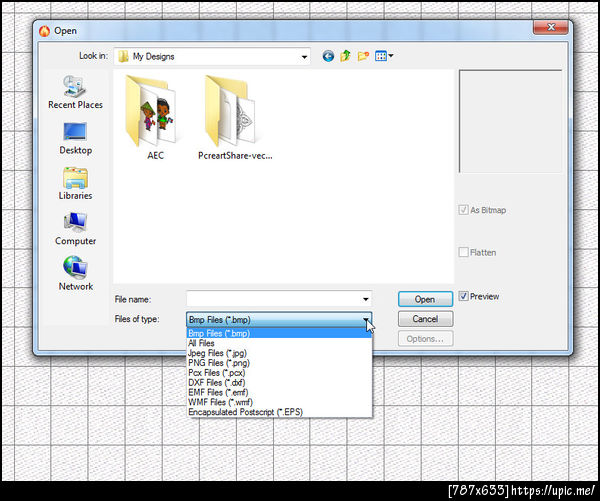Select Network in the places bar
The height and width of the screenshot is (501, 600).
click(75, 274)
